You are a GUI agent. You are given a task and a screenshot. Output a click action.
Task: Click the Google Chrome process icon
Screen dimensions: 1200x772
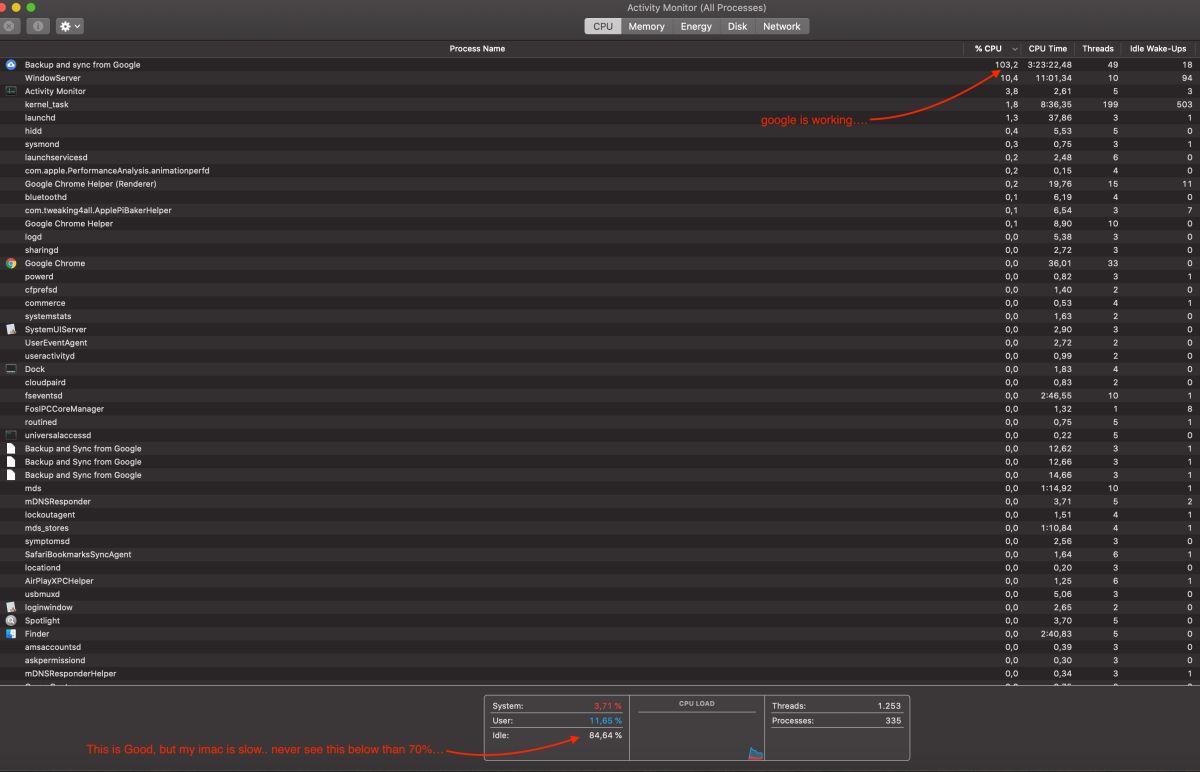click(11, 264)
